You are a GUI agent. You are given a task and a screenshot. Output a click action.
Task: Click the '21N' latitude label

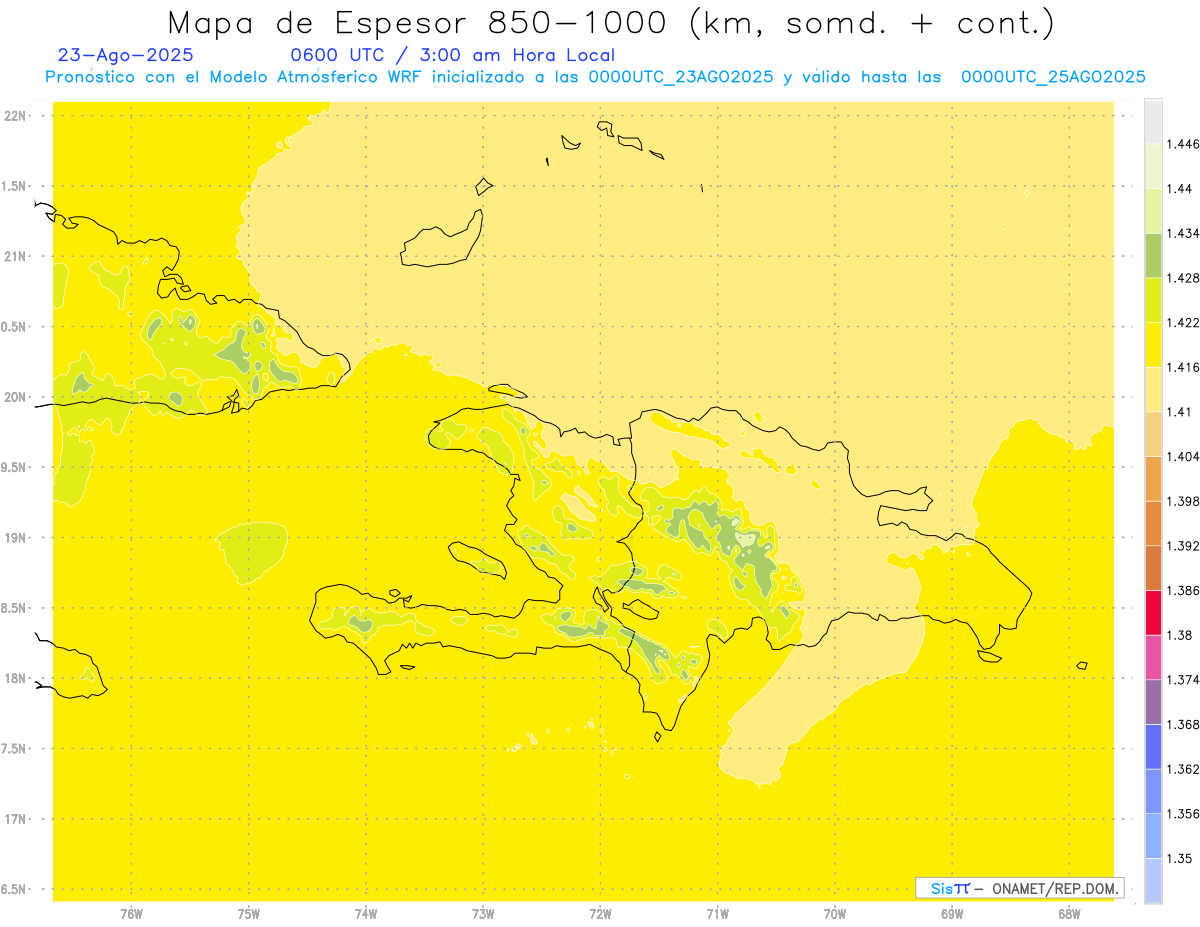coord(17,256)
